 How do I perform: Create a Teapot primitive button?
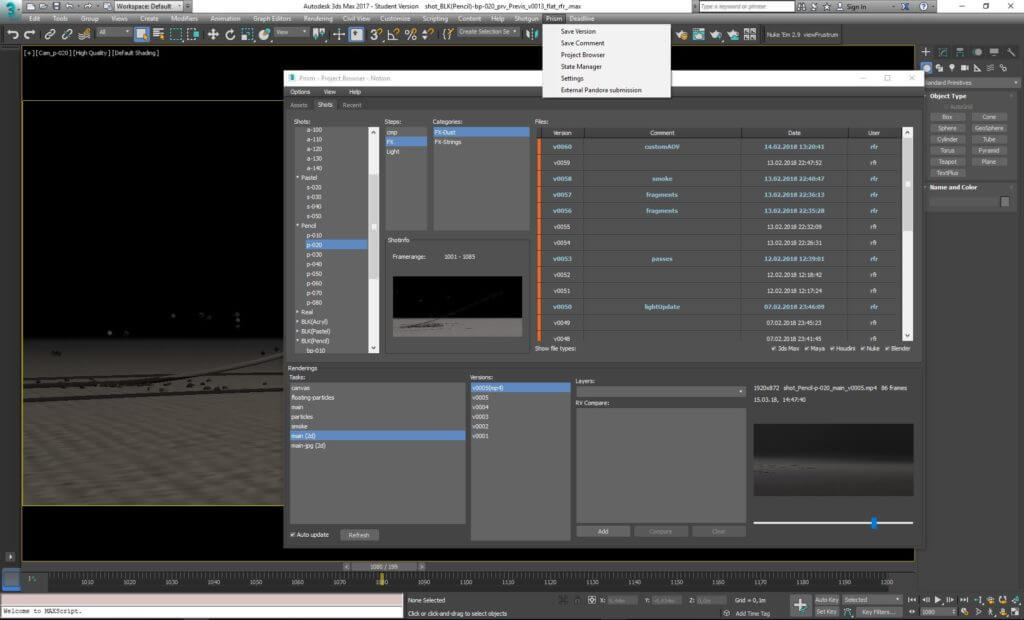tap(946, 161)
